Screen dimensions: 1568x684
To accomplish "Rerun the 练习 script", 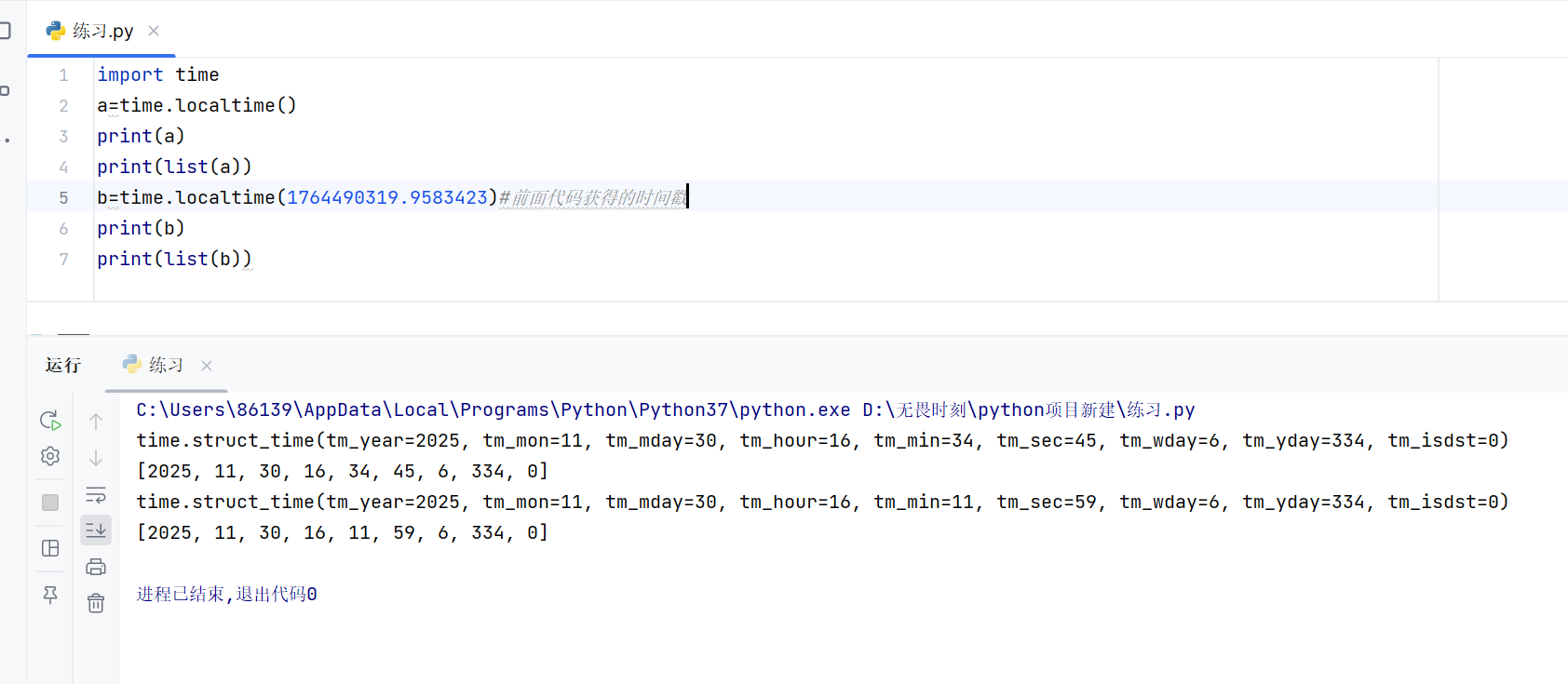I will 50,421.
